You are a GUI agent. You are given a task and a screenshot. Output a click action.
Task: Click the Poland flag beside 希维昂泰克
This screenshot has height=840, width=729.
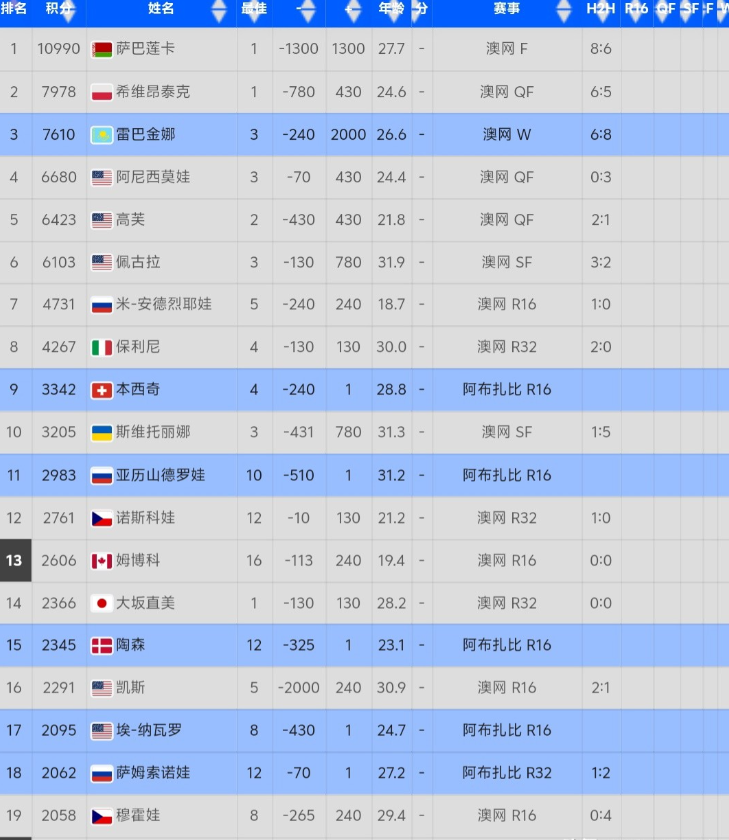coord(102,92)
